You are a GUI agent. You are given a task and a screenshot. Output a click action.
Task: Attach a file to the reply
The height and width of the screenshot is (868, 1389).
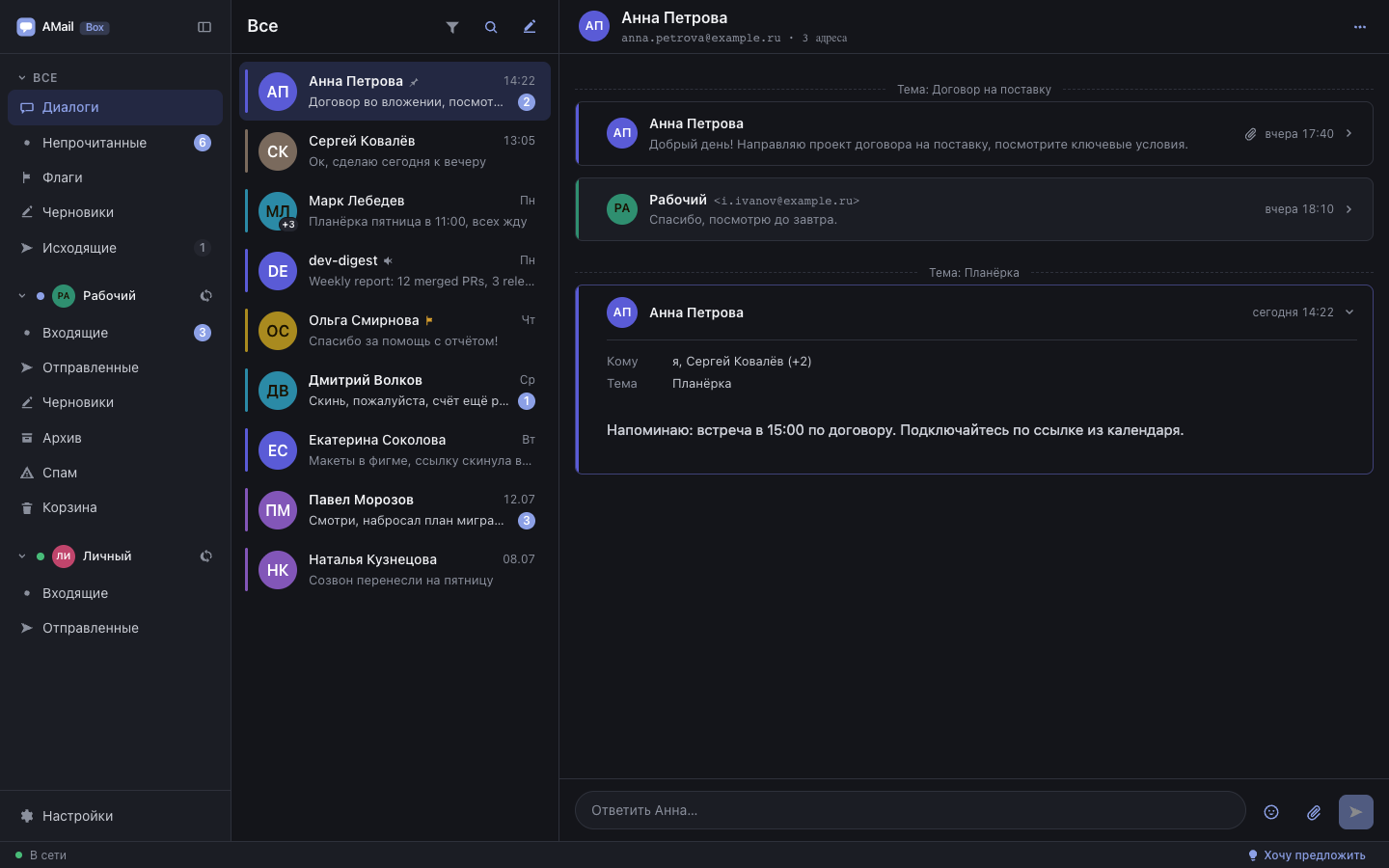1314,812
